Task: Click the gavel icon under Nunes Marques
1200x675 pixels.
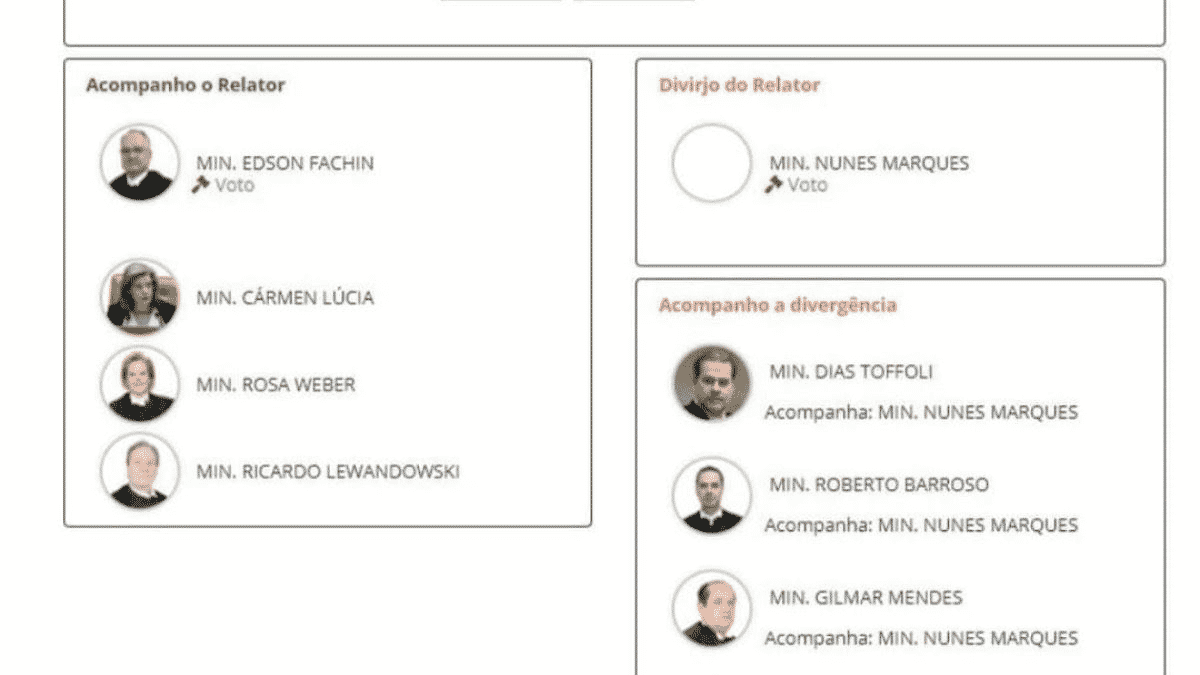Action: 773,185
